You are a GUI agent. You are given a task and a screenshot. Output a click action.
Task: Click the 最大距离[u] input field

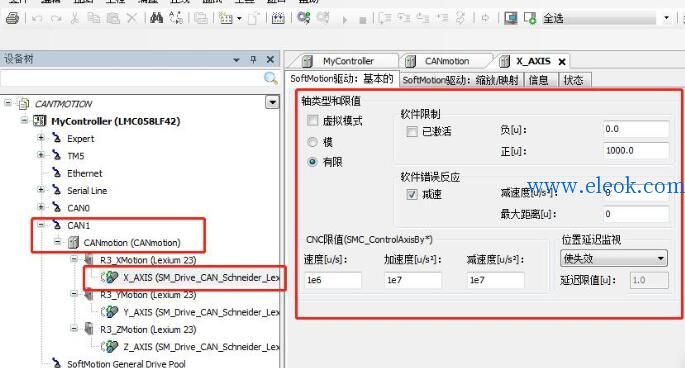point(636,214)
